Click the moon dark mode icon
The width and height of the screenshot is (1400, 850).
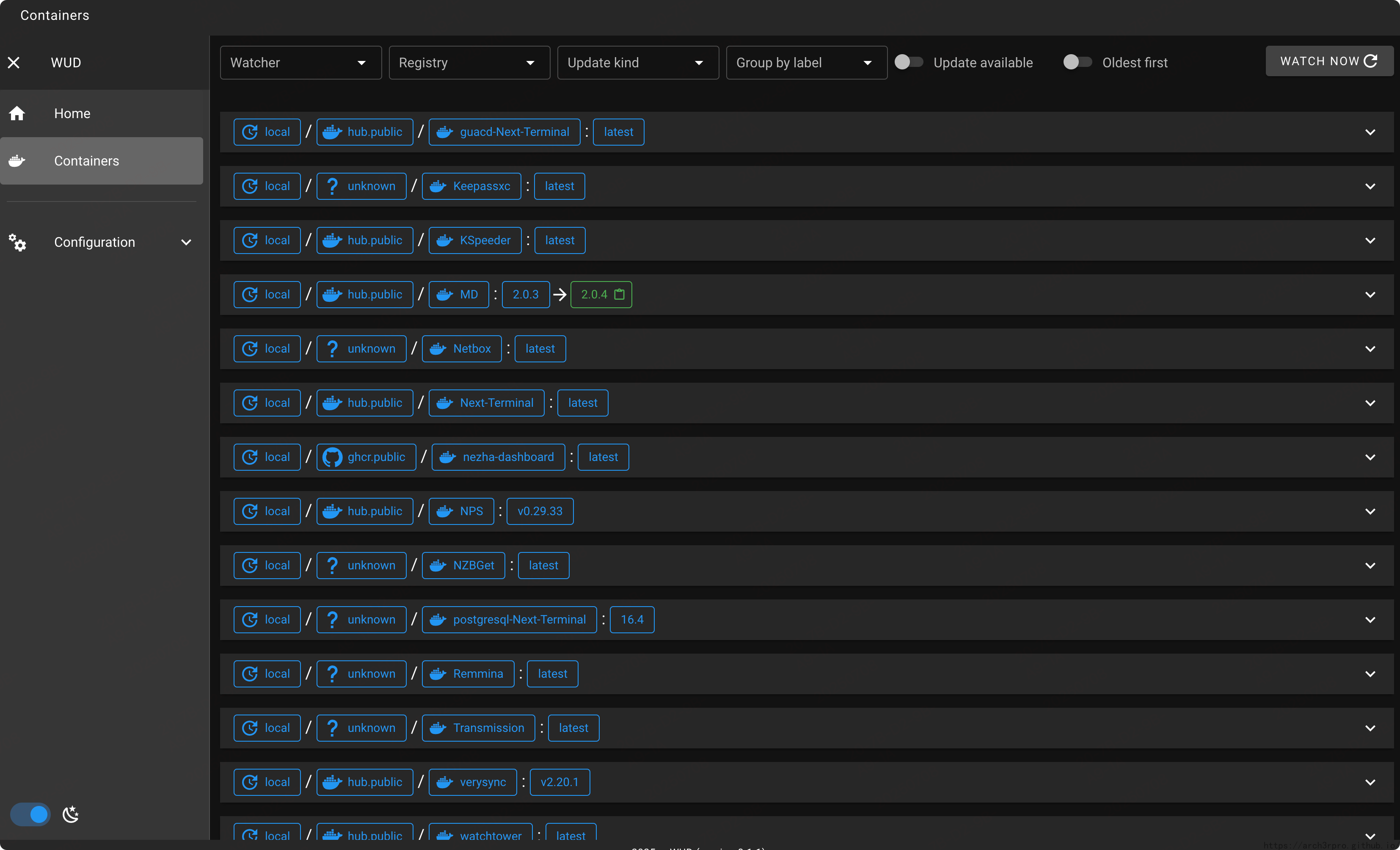70,814
